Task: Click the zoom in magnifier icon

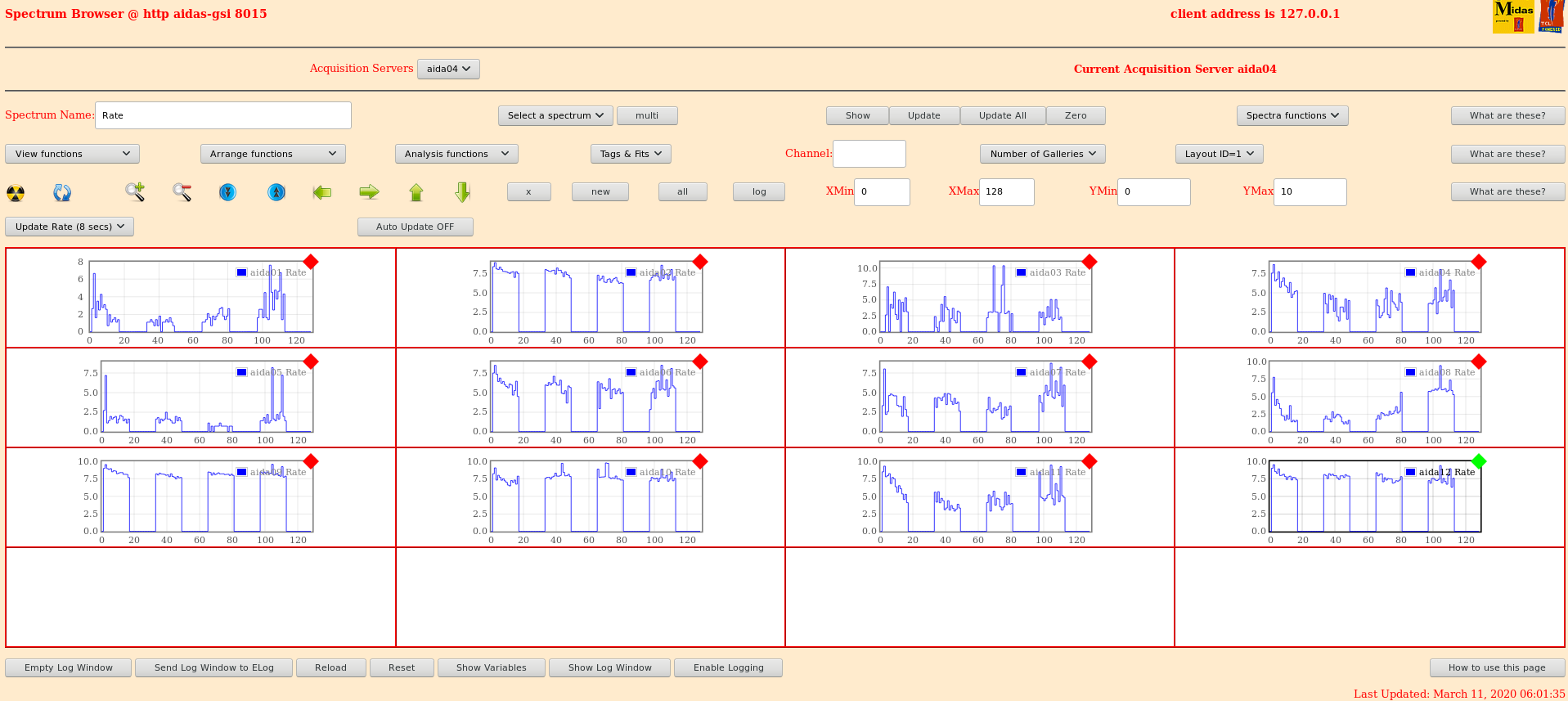Action: point(135,192)
